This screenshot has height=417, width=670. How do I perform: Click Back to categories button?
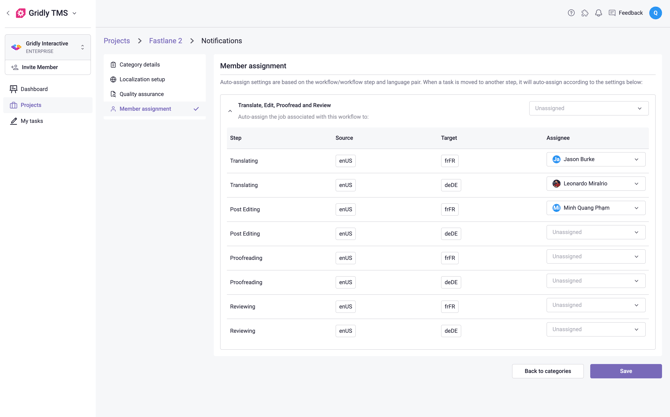(x=547, y=371)
